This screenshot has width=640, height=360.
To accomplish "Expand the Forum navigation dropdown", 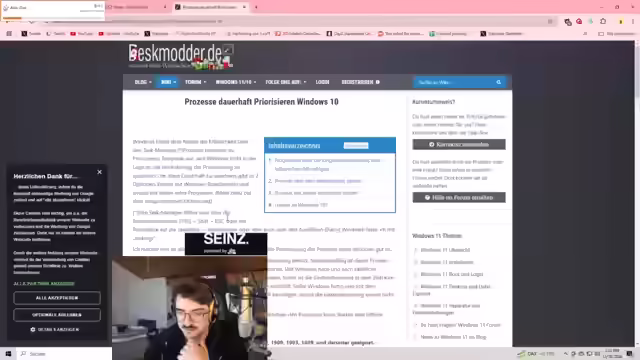I will [195, 82].
